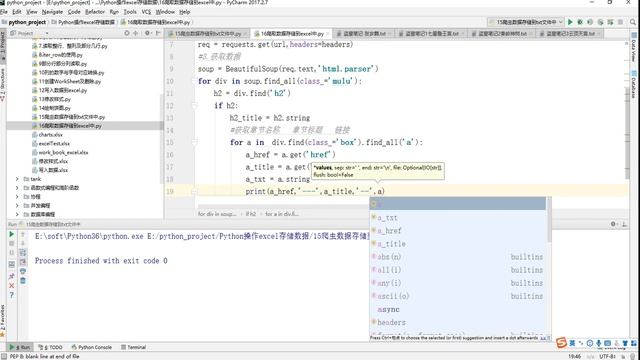This screenshot has height=360, width=640.
Task: Open excelTest.xlsx in Project tree
Action: coord(54,143)
